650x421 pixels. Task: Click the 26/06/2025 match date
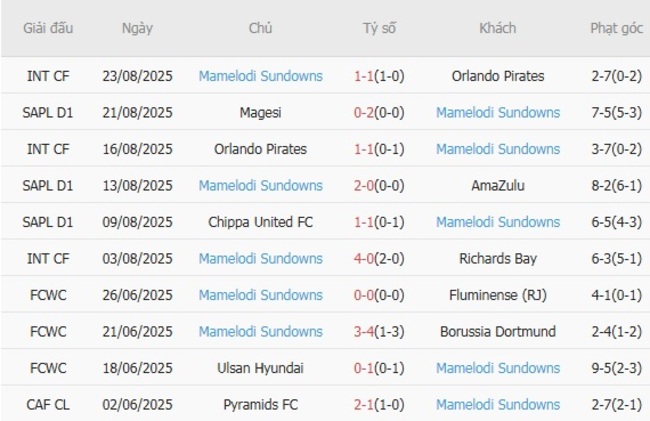point(137,295)
